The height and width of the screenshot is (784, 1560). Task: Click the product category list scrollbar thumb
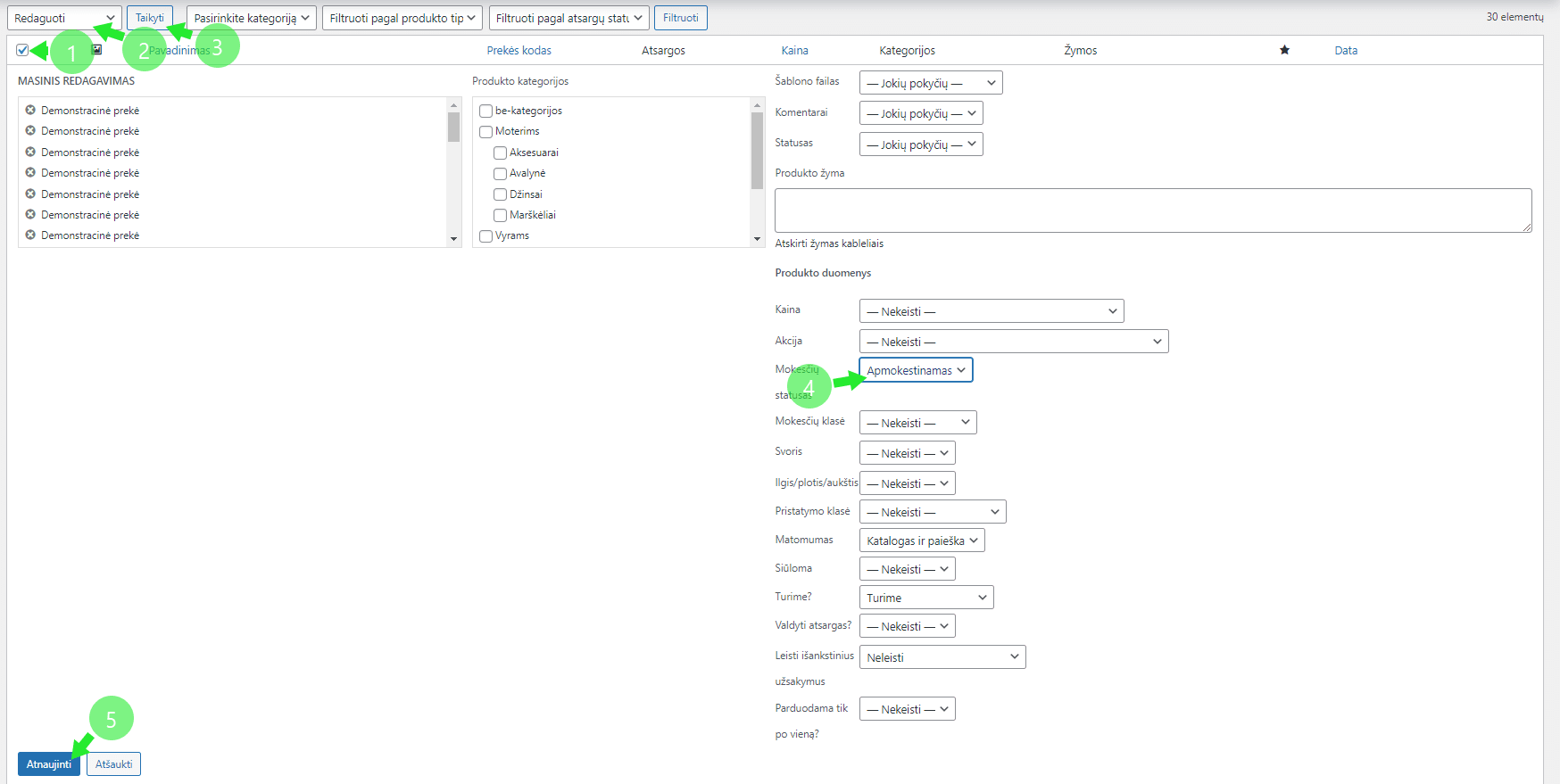click(757, 150)
